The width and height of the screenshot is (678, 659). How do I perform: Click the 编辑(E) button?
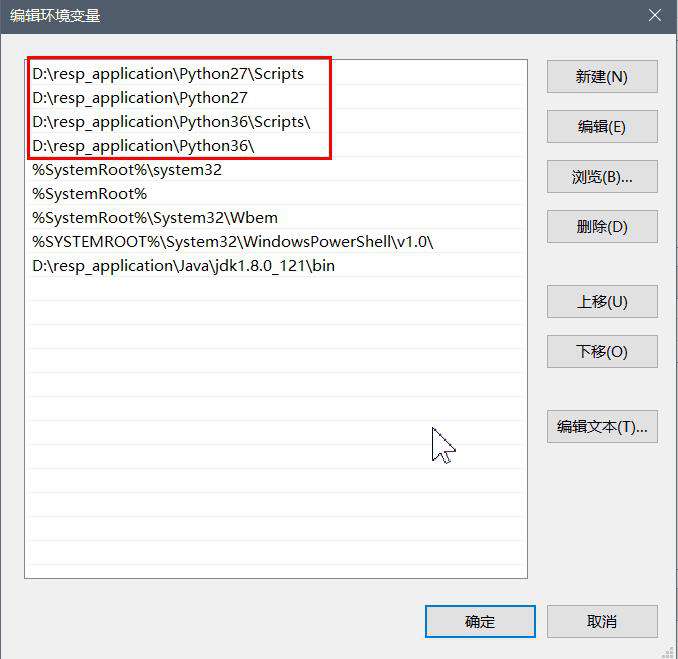(x=602, y=126)
